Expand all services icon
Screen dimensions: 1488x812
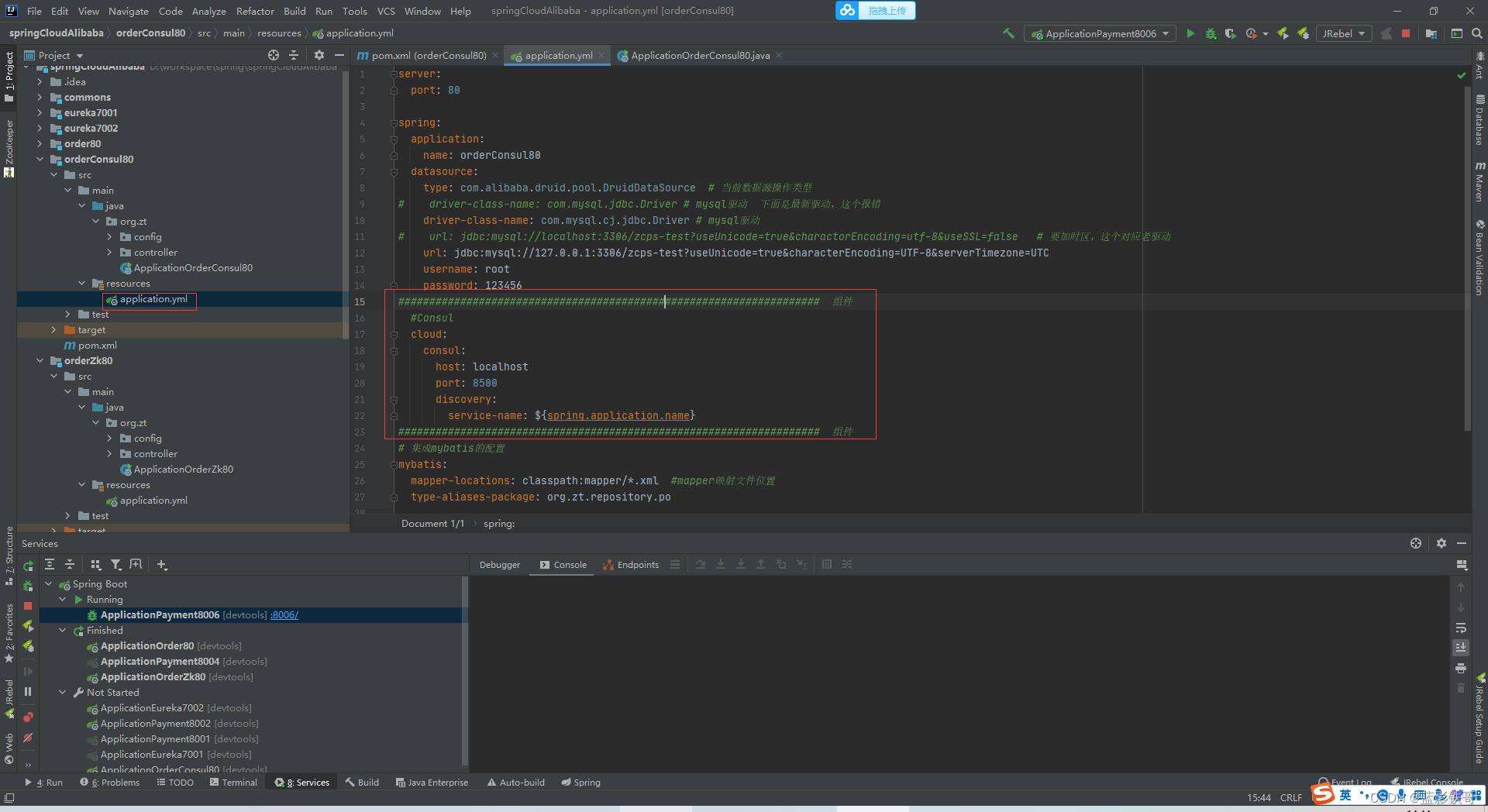[50, 565]
